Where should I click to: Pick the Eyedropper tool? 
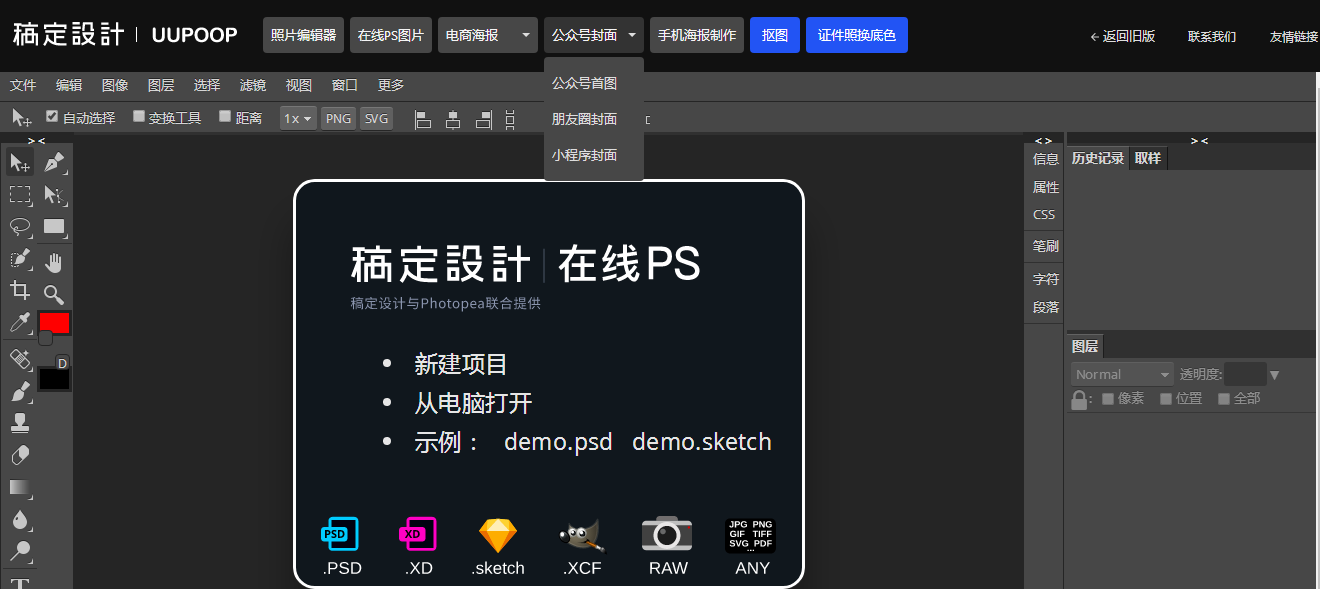pyautogui.click(x=20, y=323)
